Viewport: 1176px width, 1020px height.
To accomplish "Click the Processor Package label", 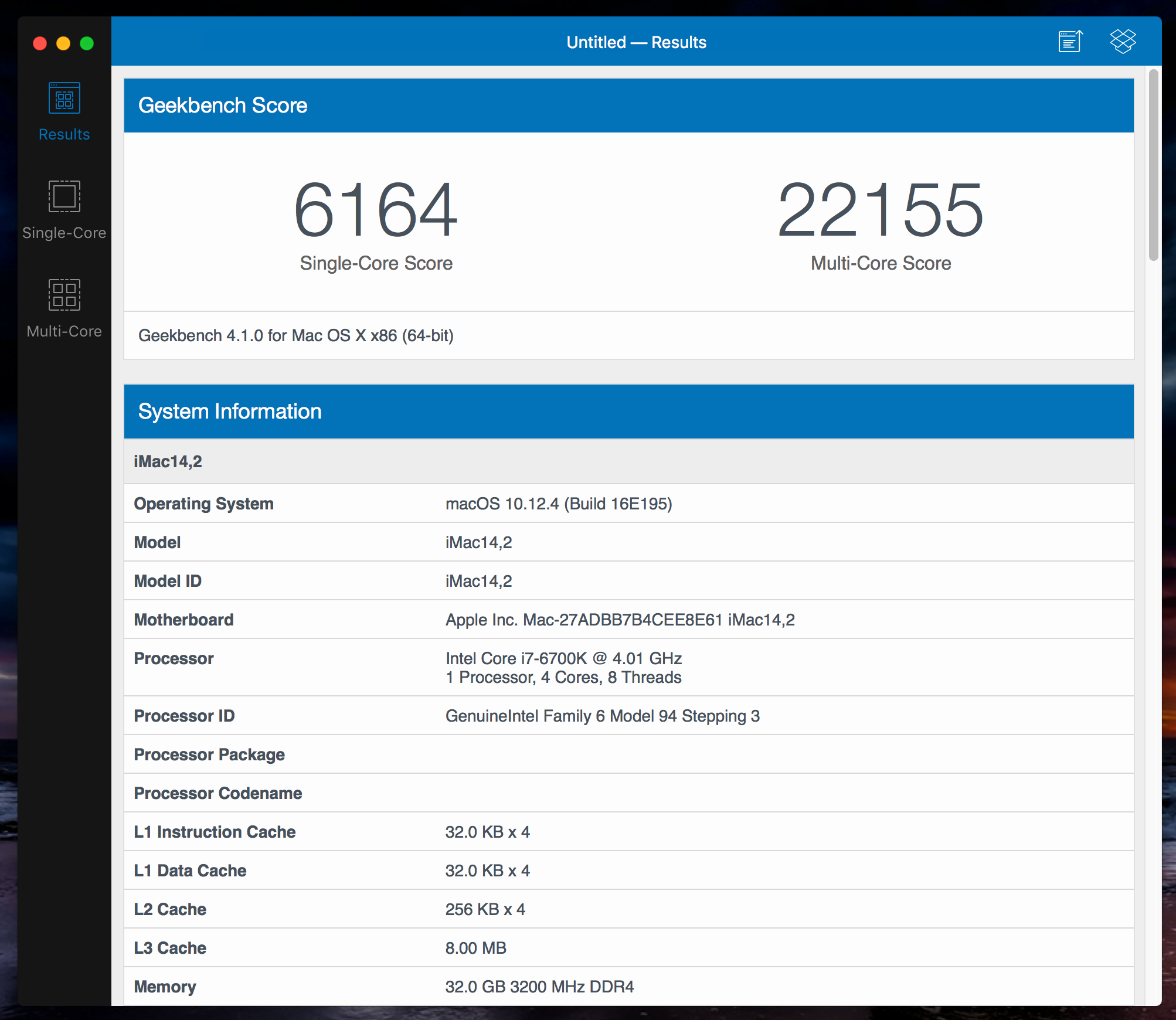I will click(209, 754).
